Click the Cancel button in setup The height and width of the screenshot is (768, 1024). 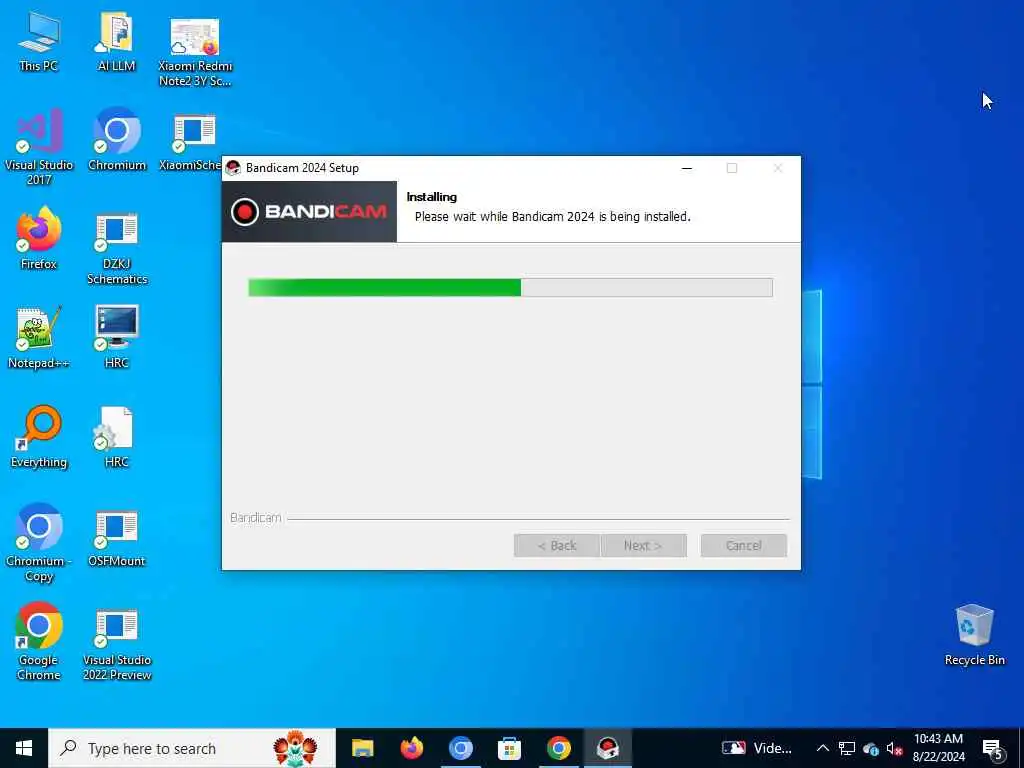click(x=744, y=545)
